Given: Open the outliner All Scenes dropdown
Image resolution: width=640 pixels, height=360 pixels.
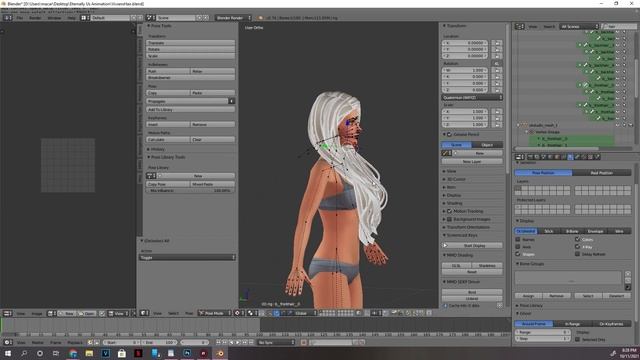Looking at the screenshot, I should (579, 27).
